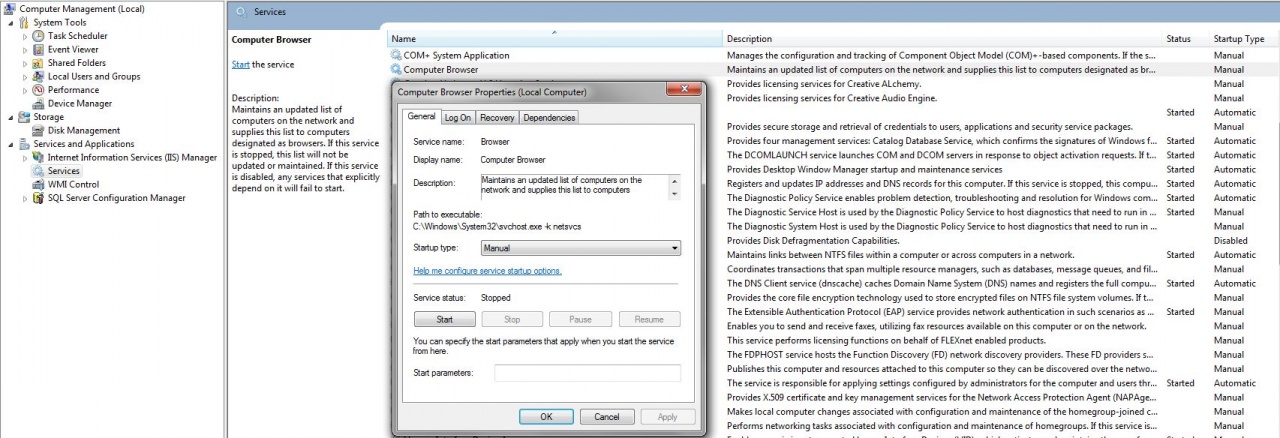The width and height of the screenshot is (1280, 438).
Task: Sort by the Description column header
Action: [x=944, y=38]
